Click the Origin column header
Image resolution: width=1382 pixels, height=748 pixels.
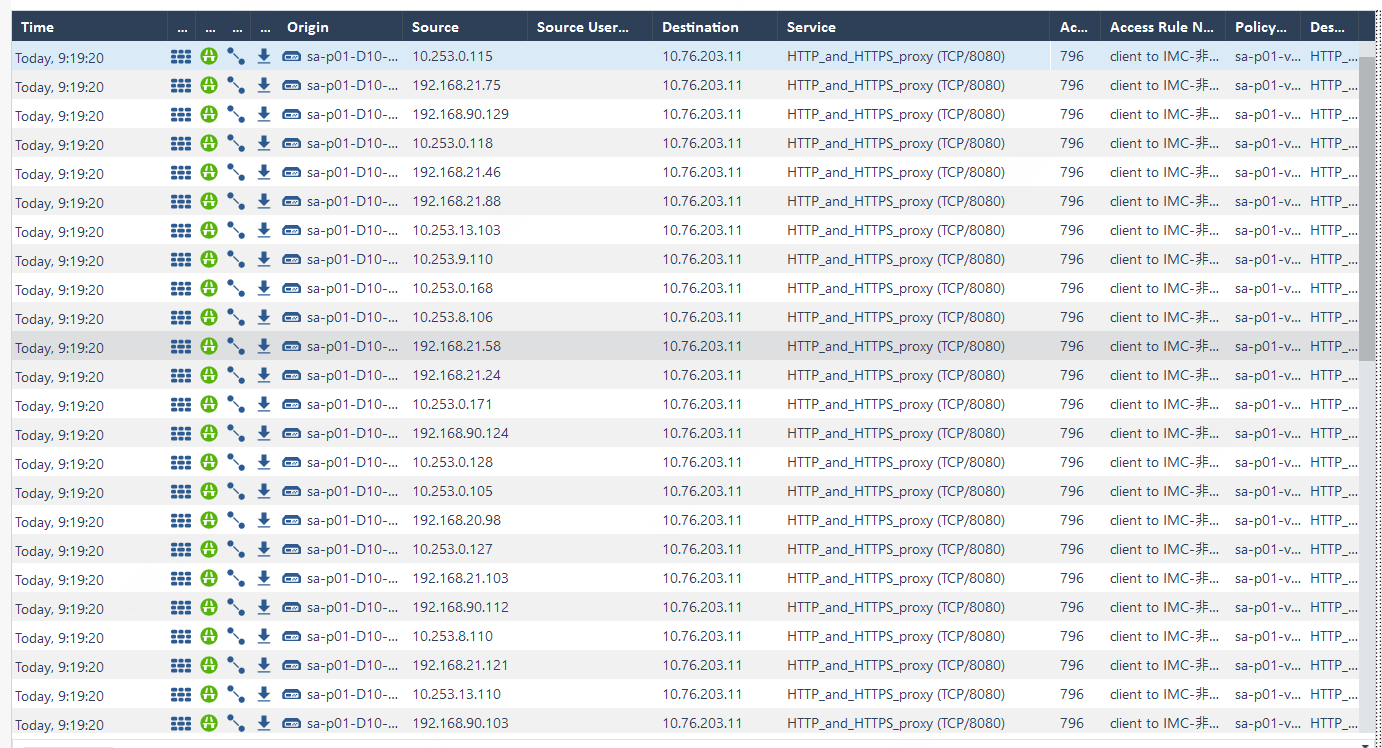pos(307,27)
